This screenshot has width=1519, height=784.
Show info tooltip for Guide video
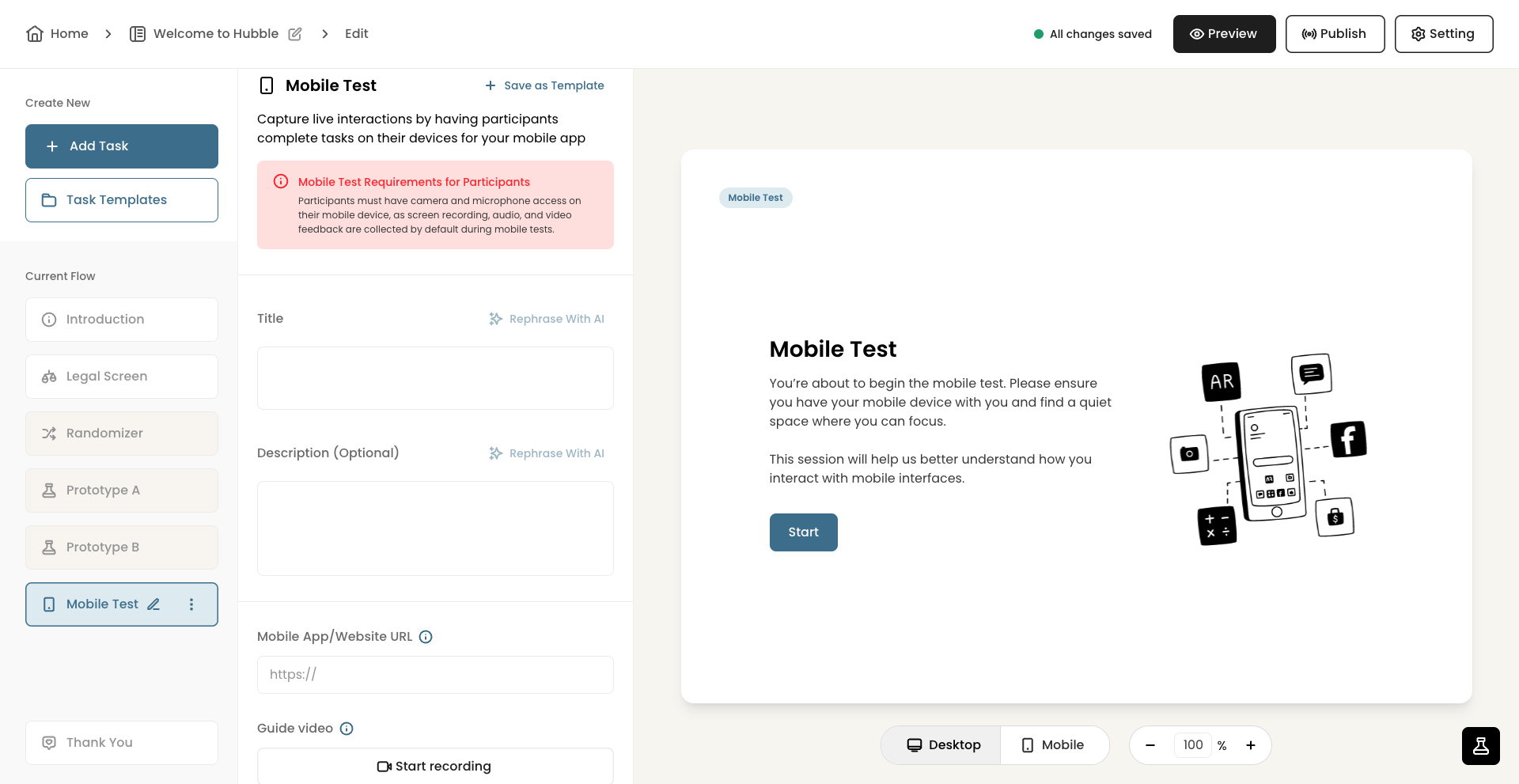point(347,729)
